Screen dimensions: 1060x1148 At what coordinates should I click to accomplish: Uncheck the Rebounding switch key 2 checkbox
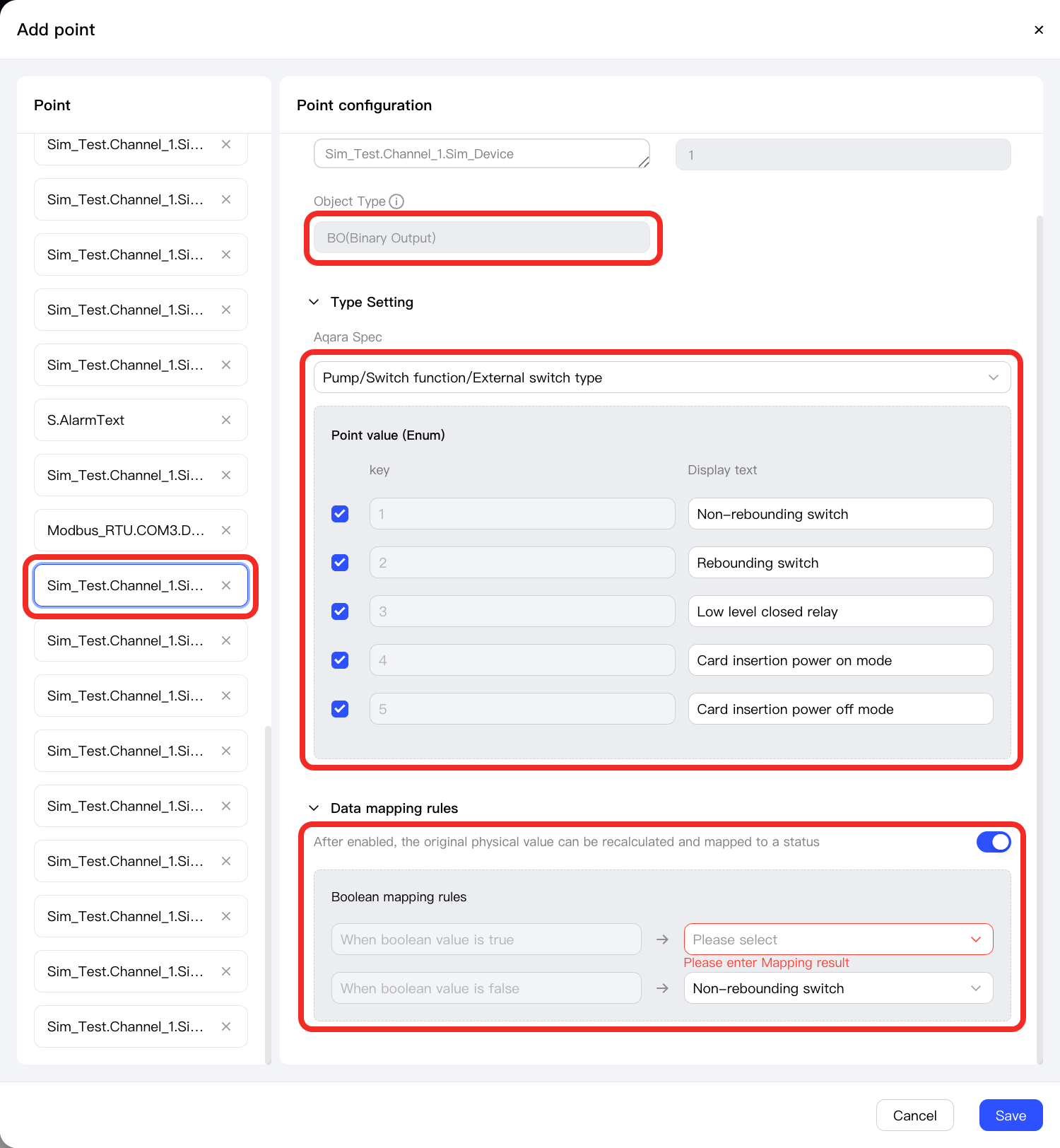[340, 563]
